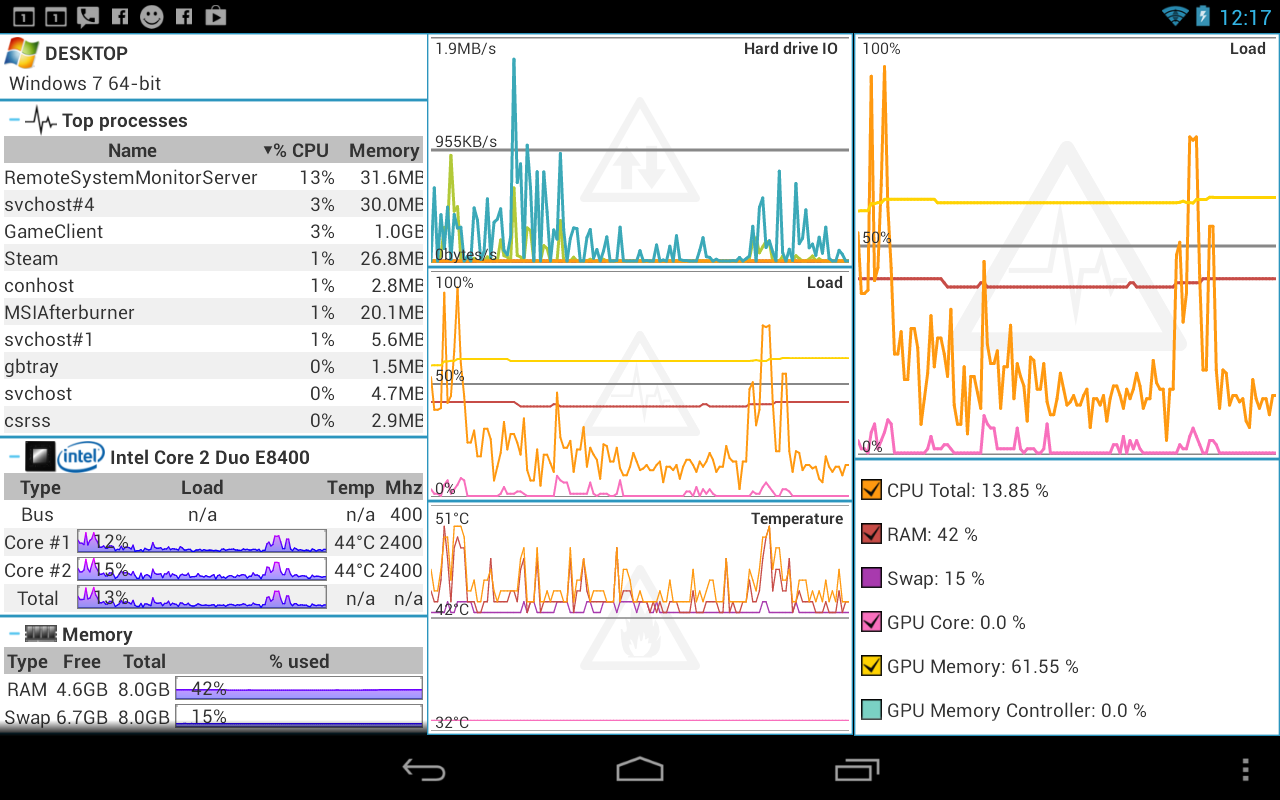Collapse the Top processes section

(14, 121)
